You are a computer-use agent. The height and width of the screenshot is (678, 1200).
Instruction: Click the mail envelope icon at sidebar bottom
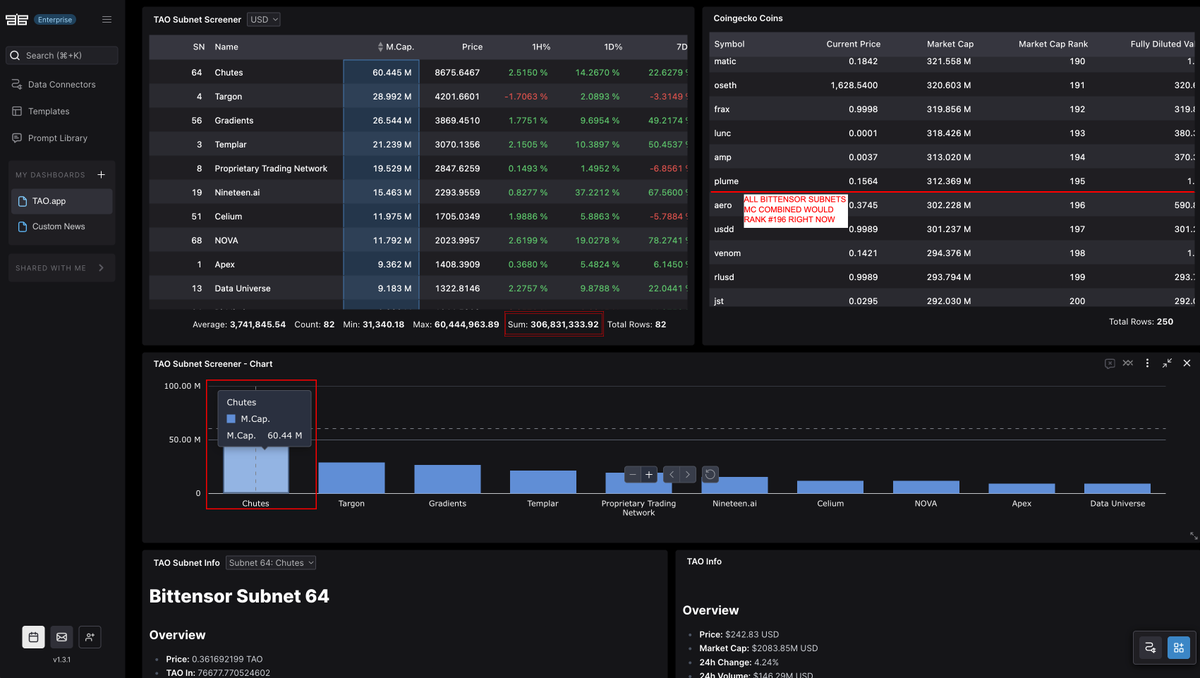62,637
